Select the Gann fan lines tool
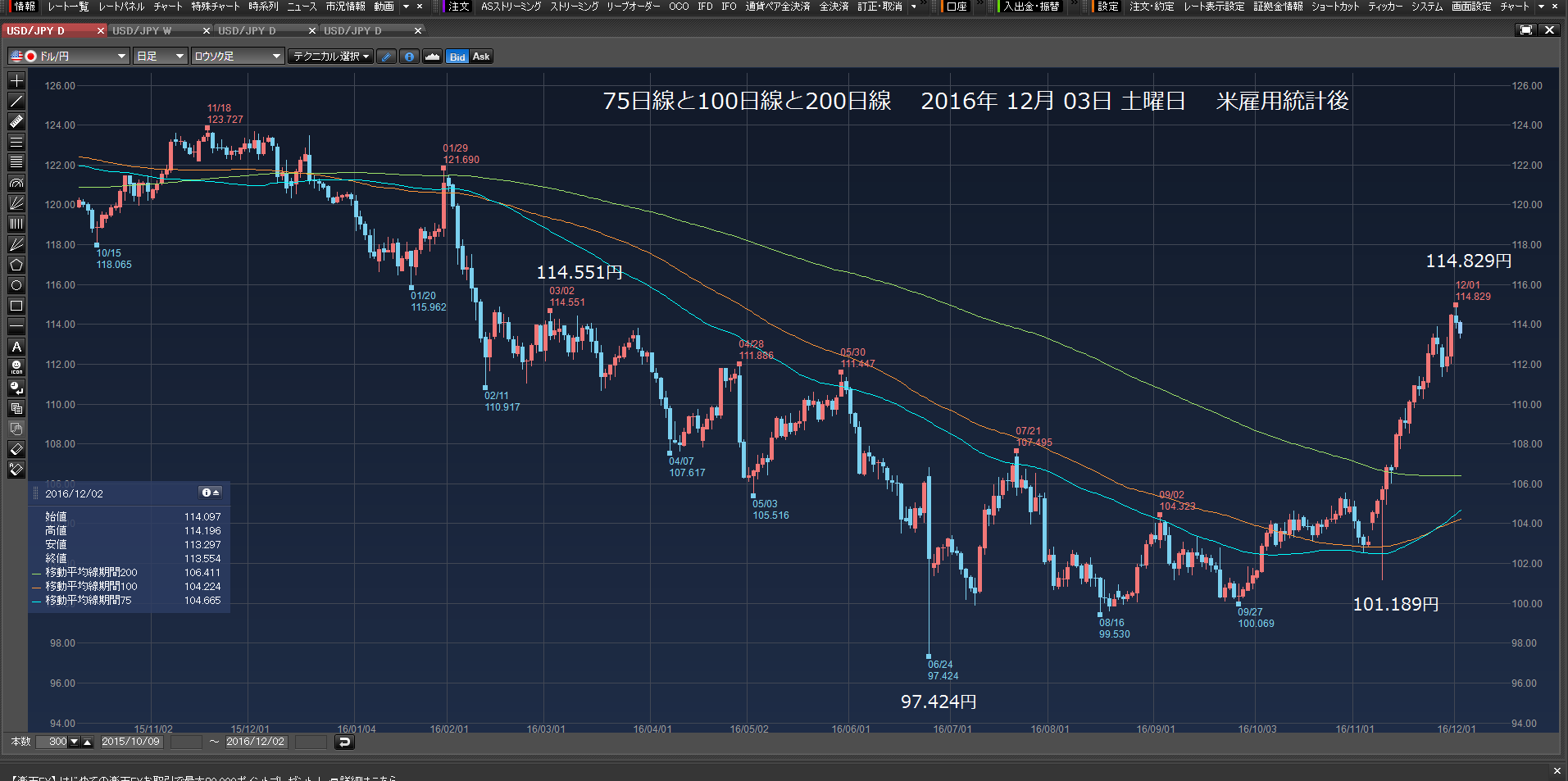The width and height of the screenshot is (1568, 781). [16, 244]
